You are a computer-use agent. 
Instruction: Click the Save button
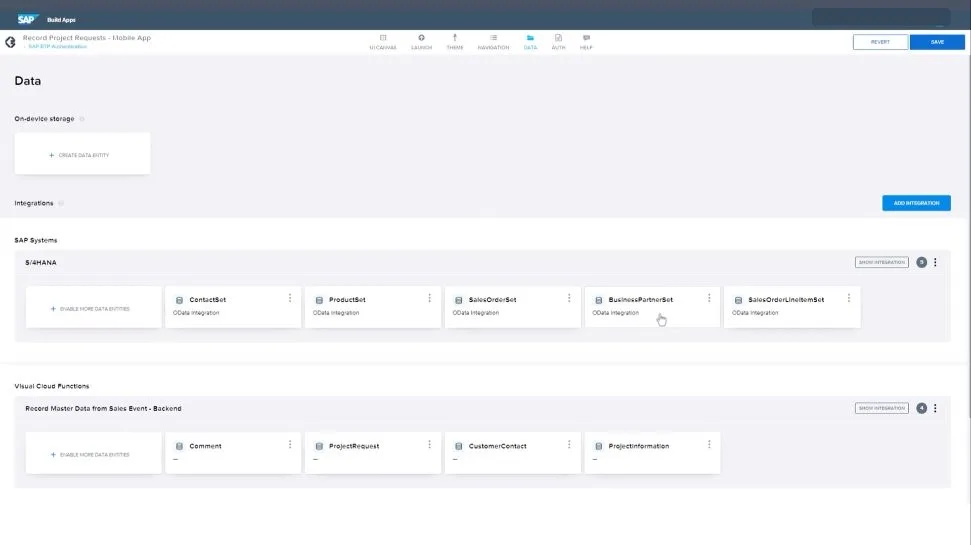937,42
